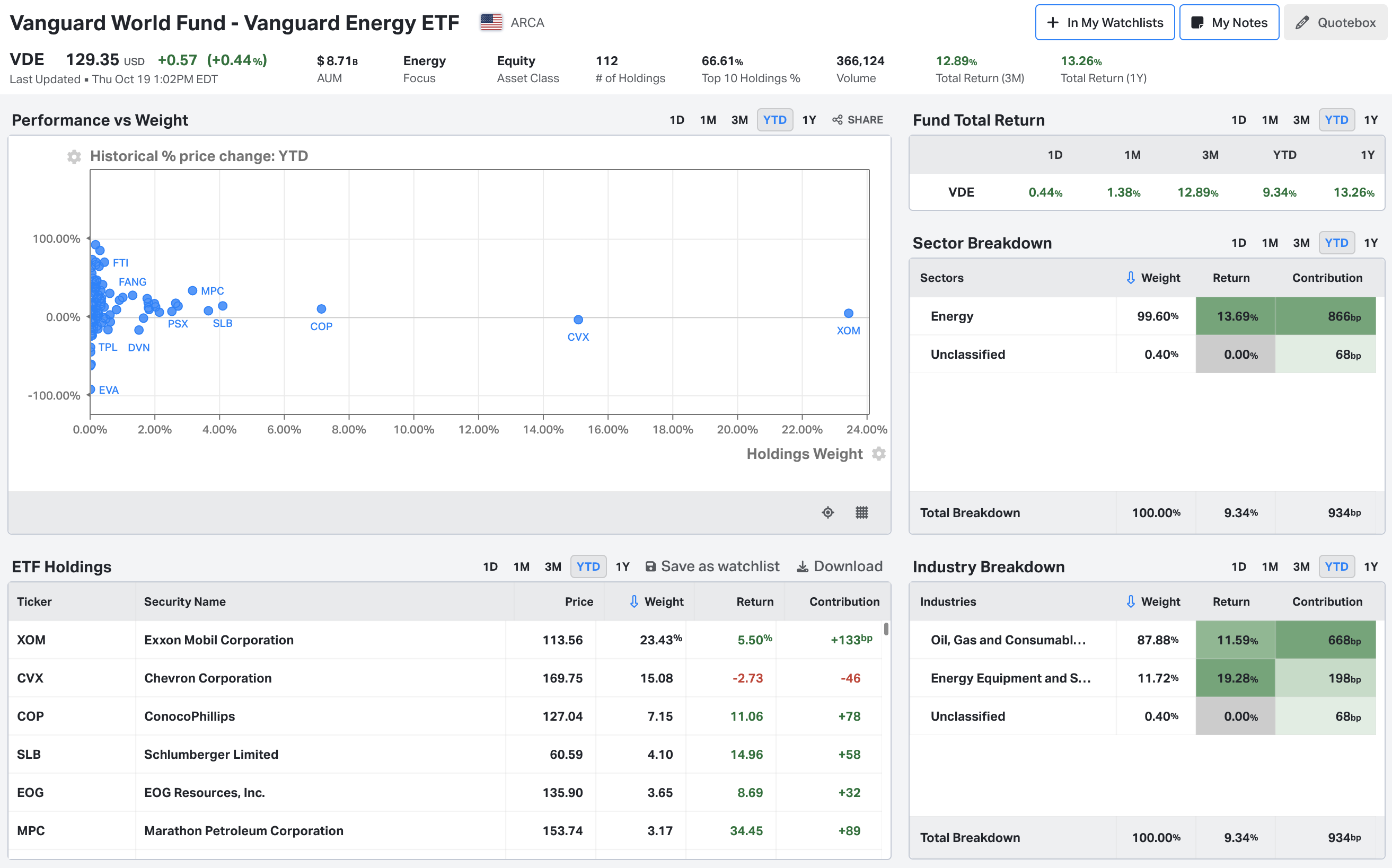Image resolution: width=1392 pixels, height=868 pixels.
Task: Open the ConocoPhillips holding
Action: pyautogui.click(x=445, y=716)
